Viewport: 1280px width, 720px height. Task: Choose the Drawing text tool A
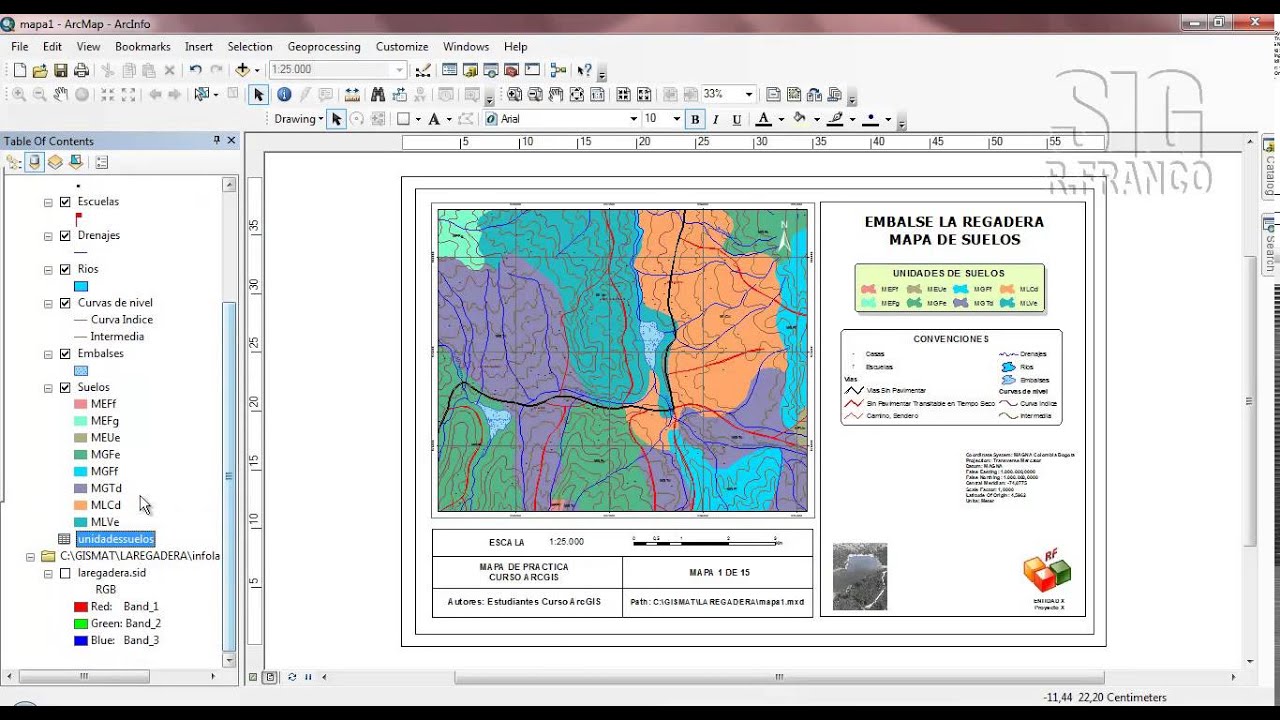[434, 119]
